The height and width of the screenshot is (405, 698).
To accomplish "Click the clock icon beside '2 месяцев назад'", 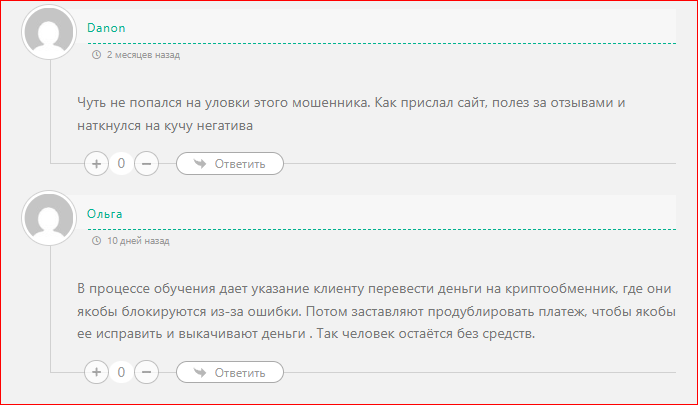I will 96,55.
